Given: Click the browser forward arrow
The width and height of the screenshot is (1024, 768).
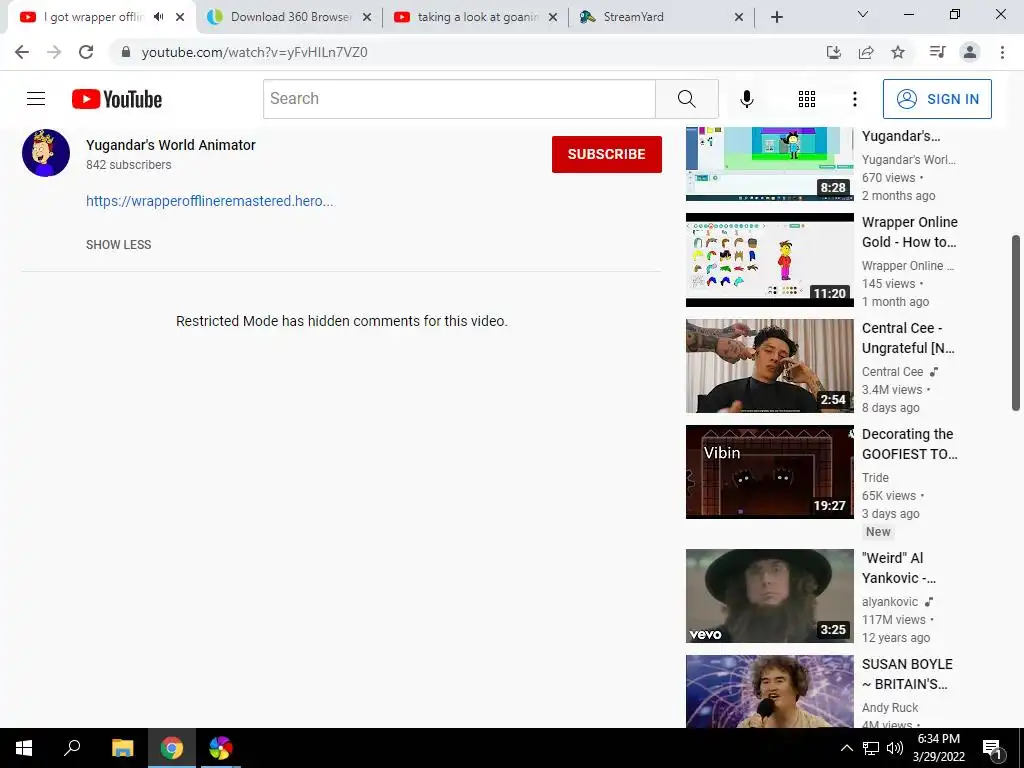Looking at the screenshot, I should 54,52.
